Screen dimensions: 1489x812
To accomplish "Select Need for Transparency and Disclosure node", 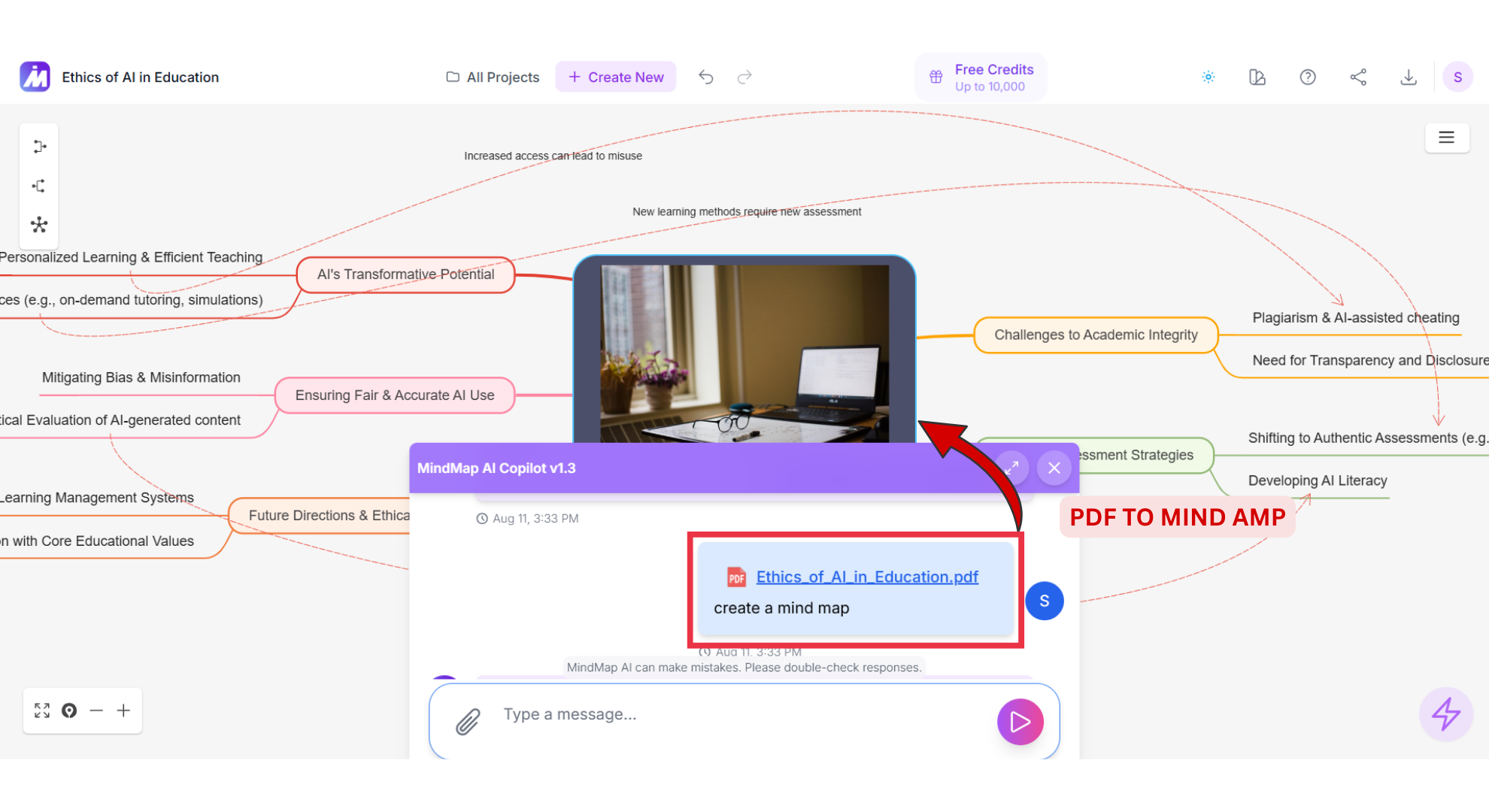I will point(1370,361).
